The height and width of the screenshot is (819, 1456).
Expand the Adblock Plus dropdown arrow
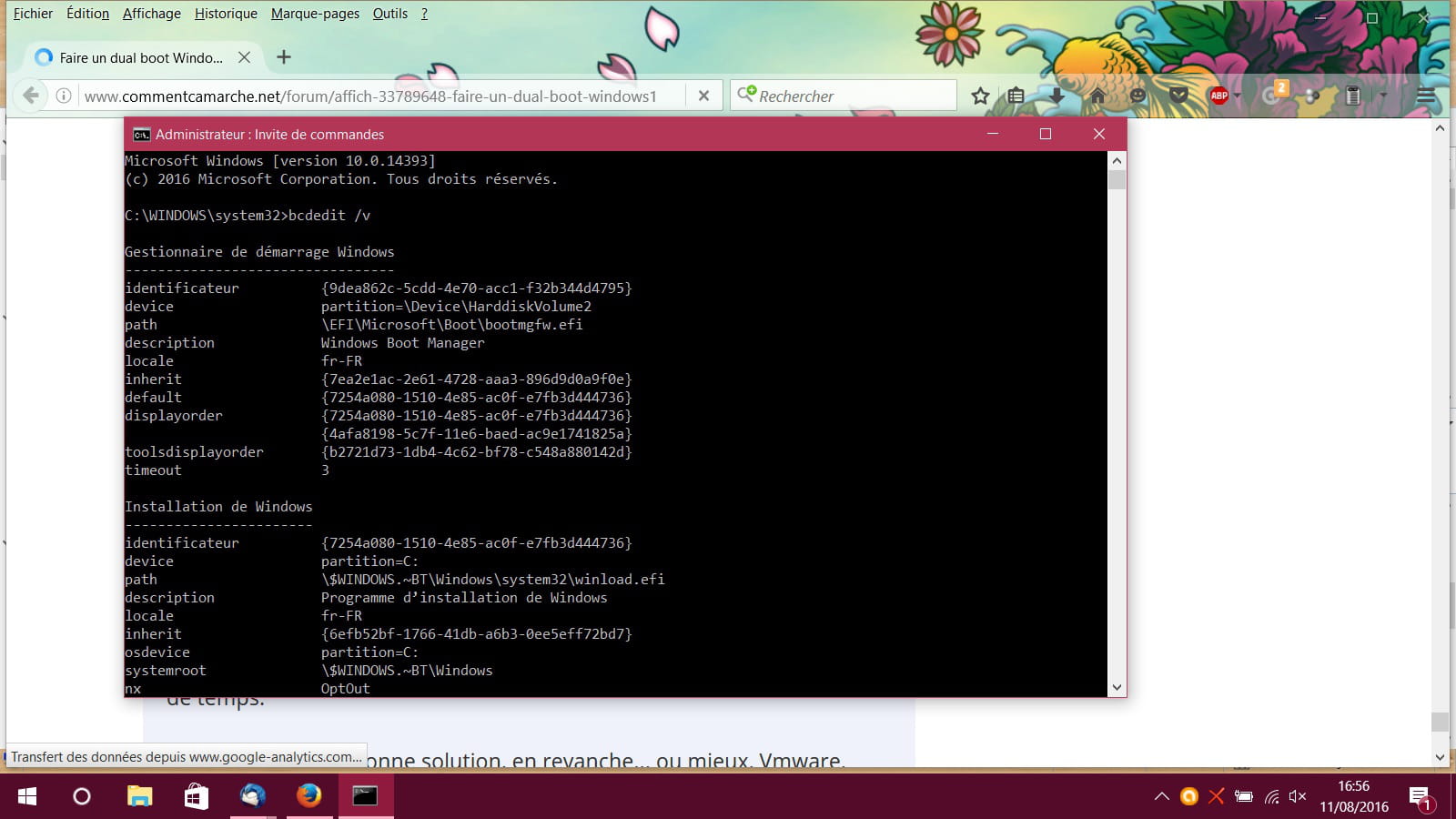(1237, 96)
